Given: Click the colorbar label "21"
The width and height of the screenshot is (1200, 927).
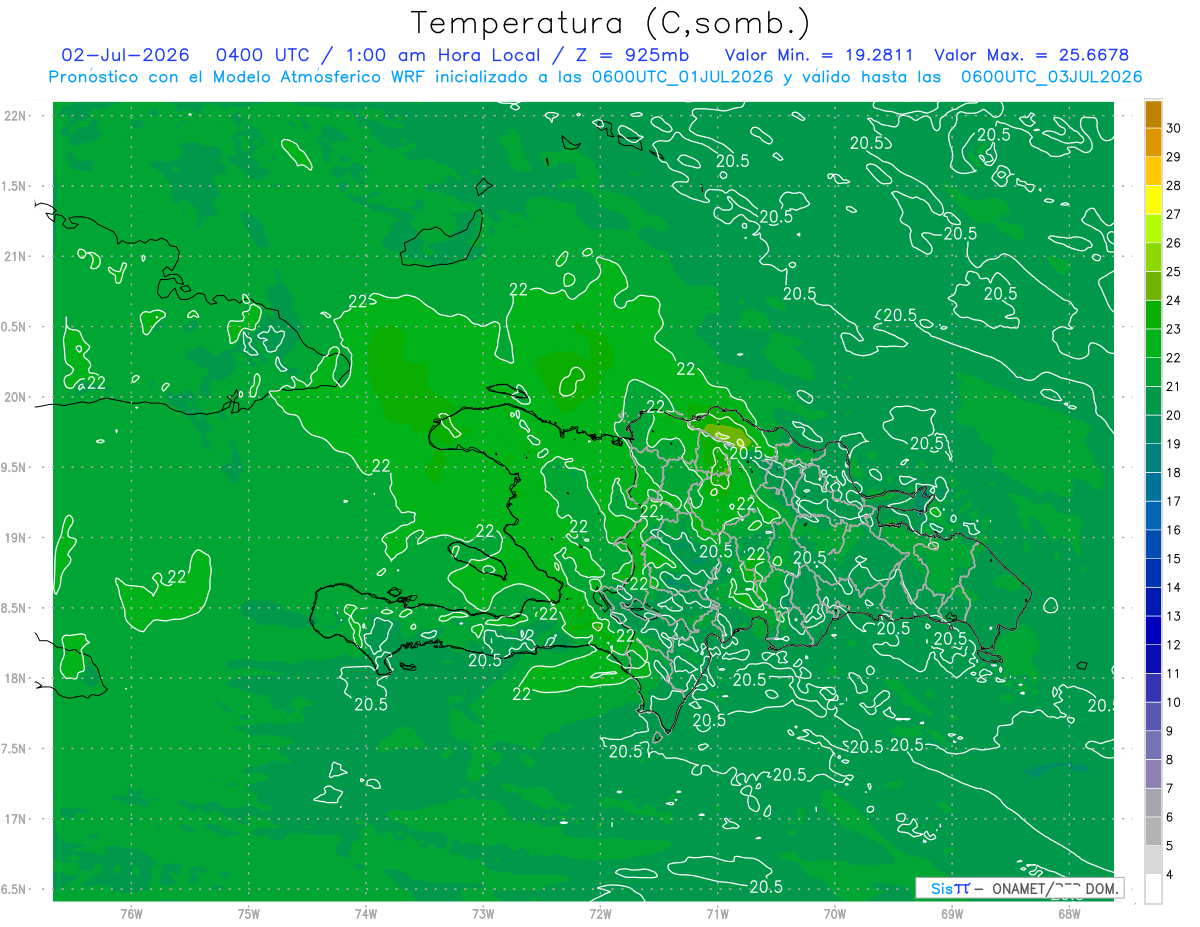Looking at the screenshot, I should (x=1174, y=386).
